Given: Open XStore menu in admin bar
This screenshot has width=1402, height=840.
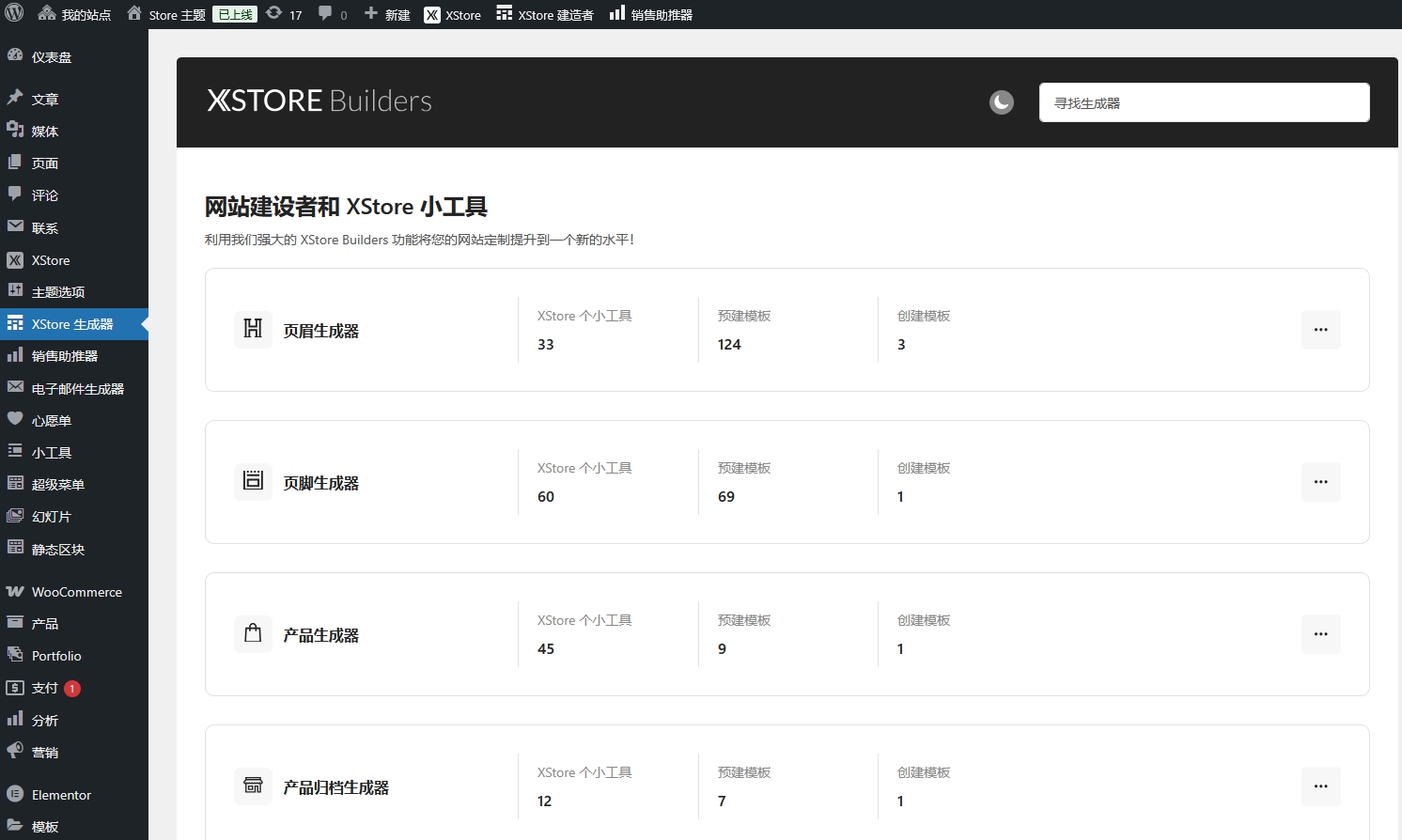Looking at the screenshot, I should [x=452, y=15].
